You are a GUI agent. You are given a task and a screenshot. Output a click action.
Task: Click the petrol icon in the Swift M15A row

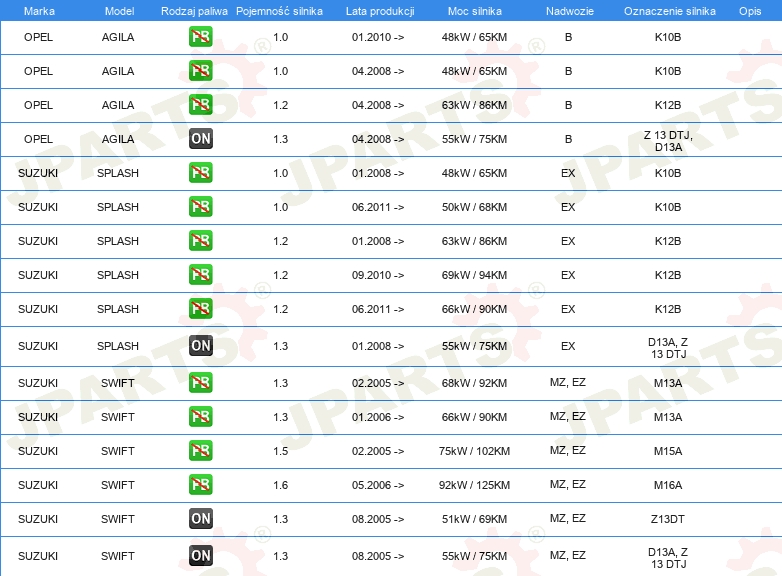pos(200,450)
